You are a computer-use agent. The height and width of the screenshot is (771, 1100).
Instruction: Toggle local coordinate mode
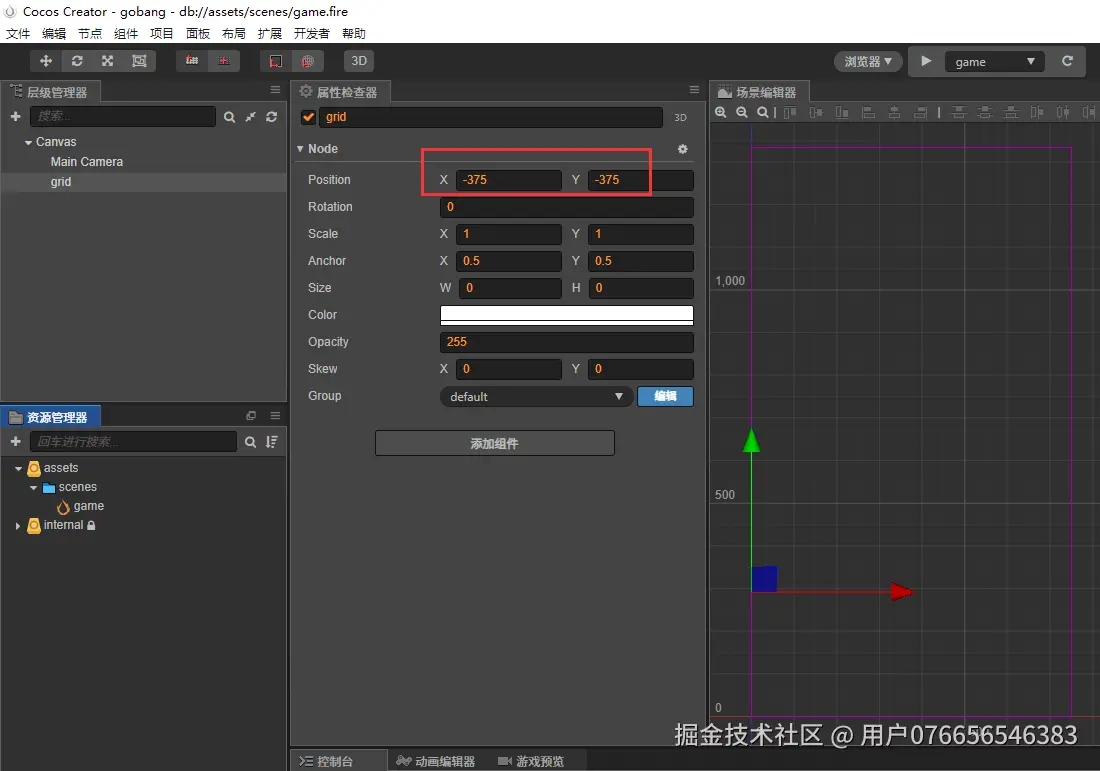(x=275, y=61)
